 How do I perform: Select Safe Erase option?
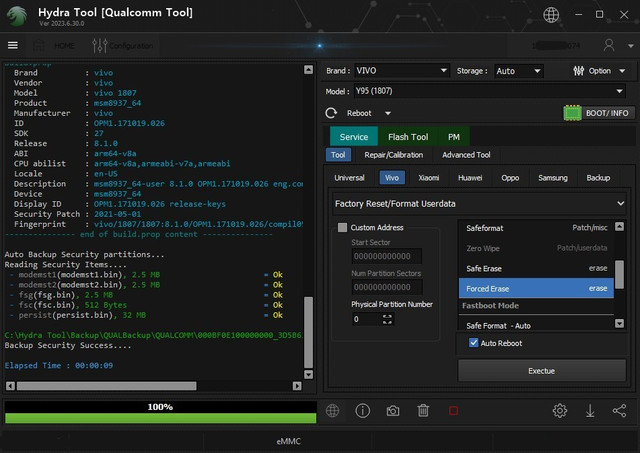536,269
